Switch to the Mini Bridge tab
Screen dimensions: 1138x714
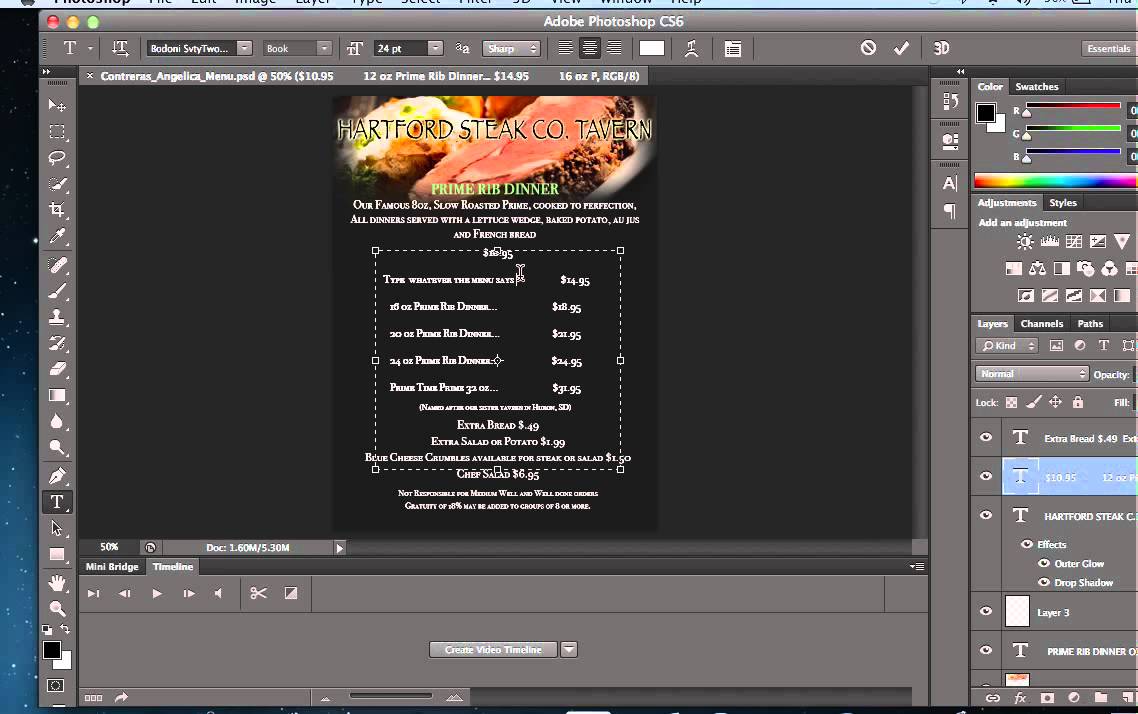[x=112, y=567]
